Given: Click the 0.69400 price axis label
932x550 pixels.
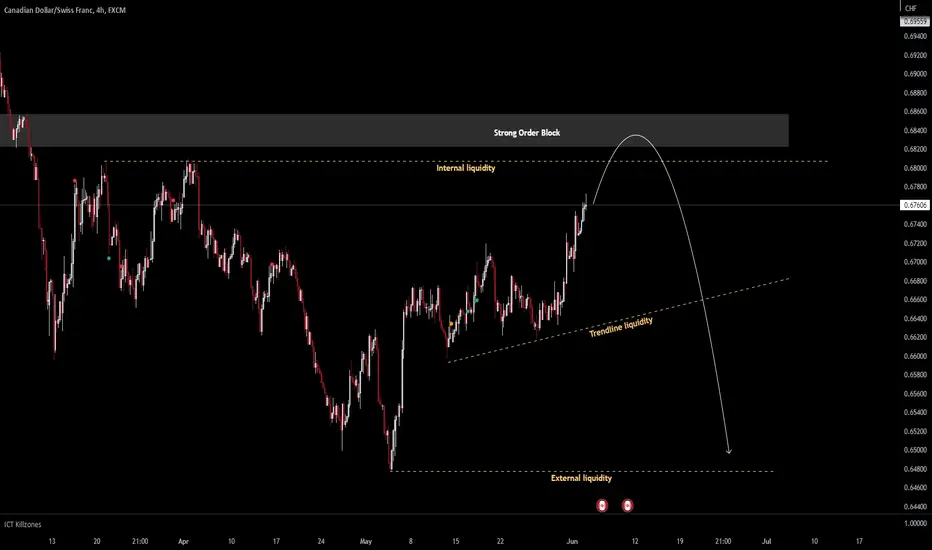Looking at the screenshot, I should pos(915,36).
